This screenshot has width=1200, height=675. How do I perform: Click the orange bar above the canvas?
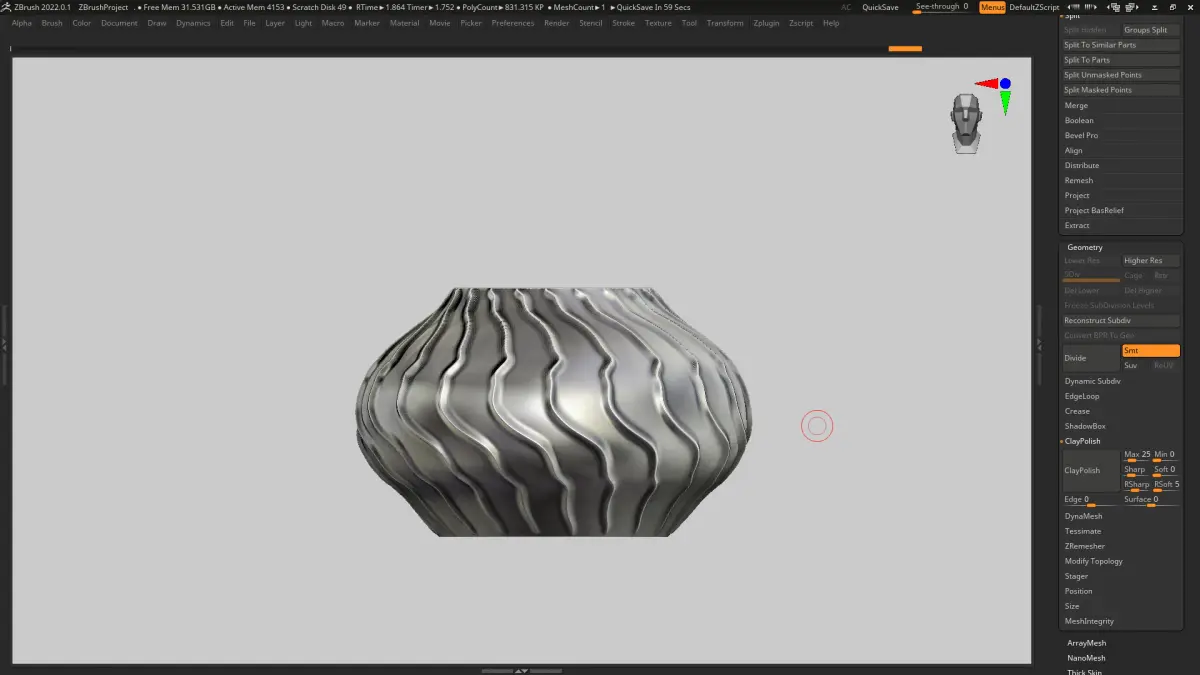[x=905, y=48]
